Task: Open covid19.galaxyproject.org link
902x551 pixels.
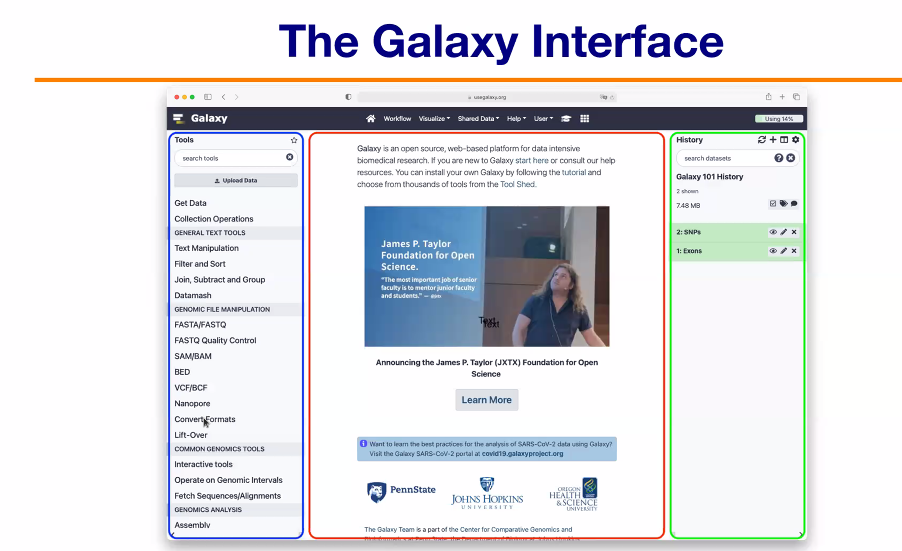Action: coord(522,454)
